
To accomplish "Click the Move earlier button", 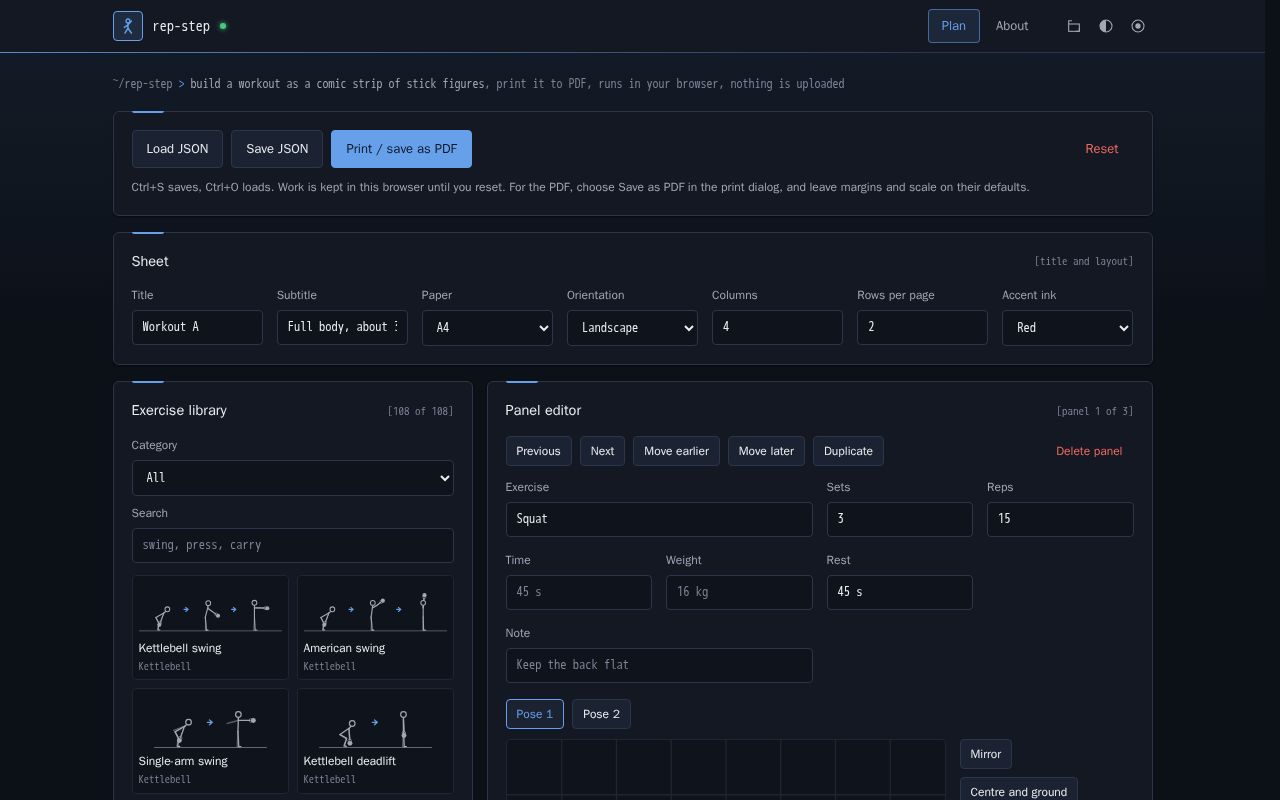I will 676,451.
